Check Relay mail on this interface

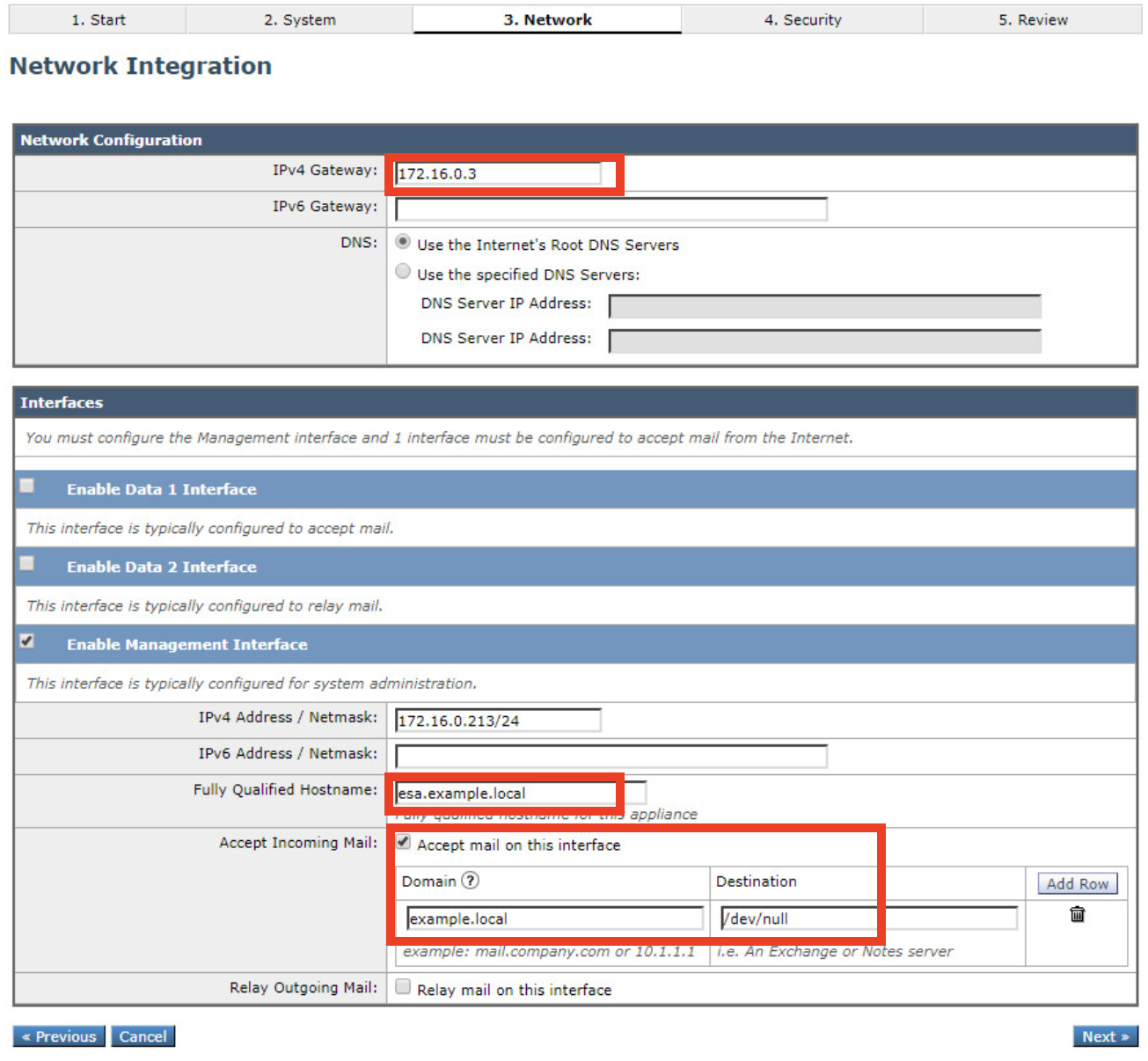coord(403,987)
